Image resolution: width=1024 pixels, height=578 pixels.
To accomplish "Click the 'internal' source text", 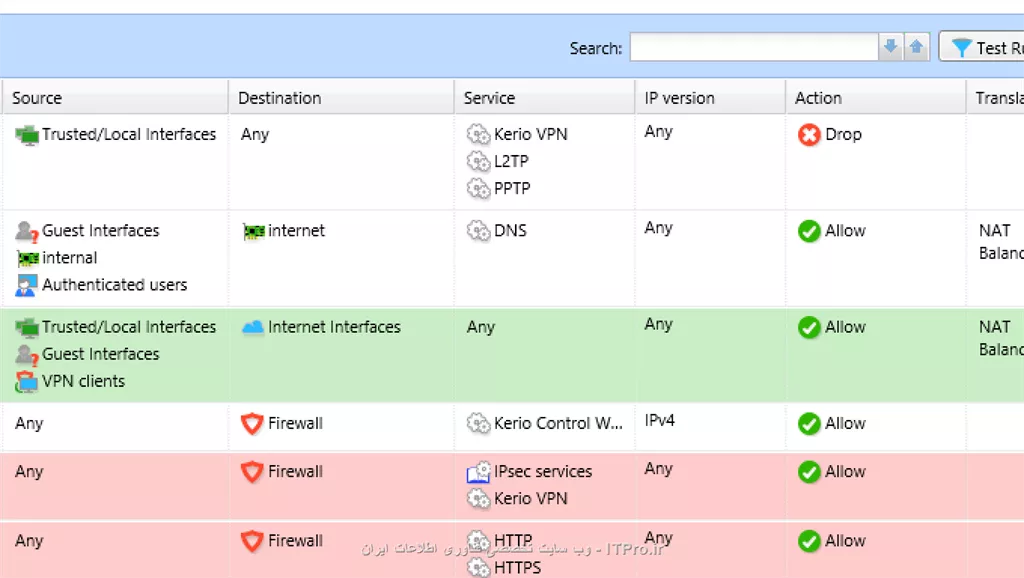I will coord(69,258).
